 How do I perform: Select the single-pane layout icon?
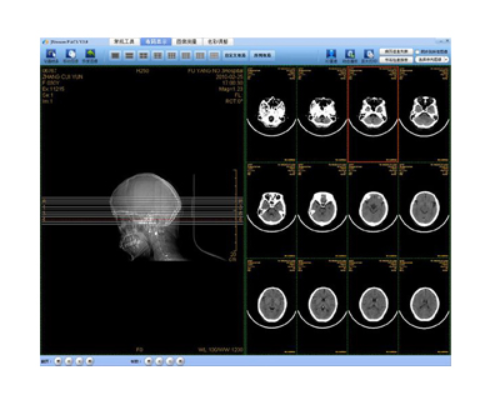coord(115,55)
